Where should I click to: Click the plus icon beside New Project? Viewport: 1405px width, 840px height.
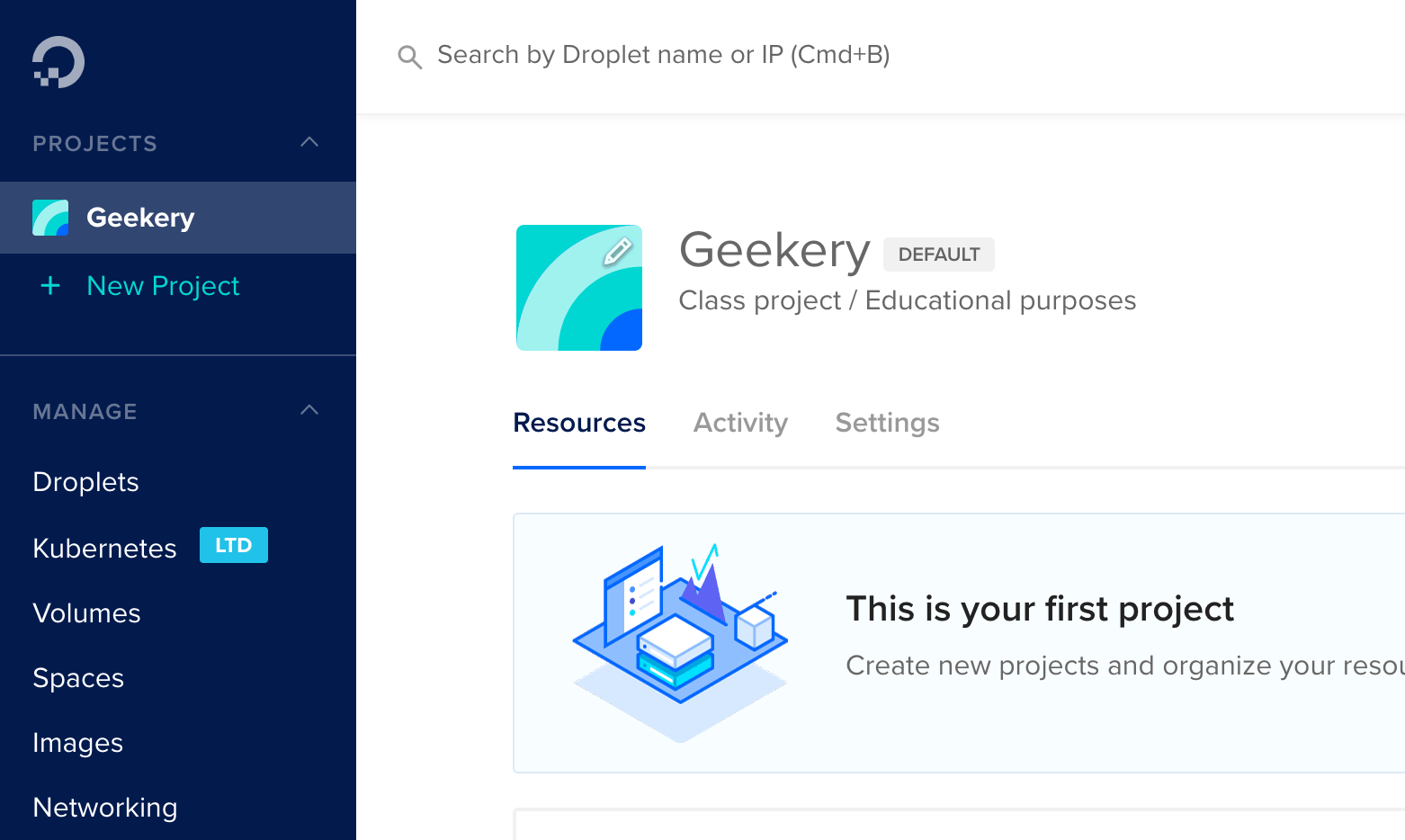tap(50, 286)
